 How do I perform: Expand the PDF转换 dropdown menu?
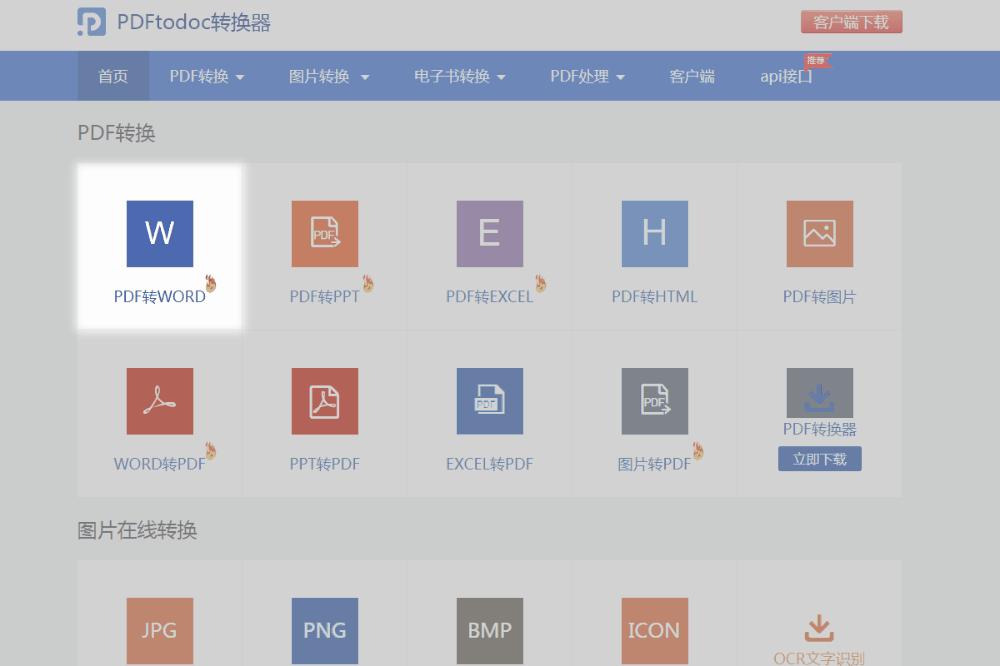click(206, 76)
